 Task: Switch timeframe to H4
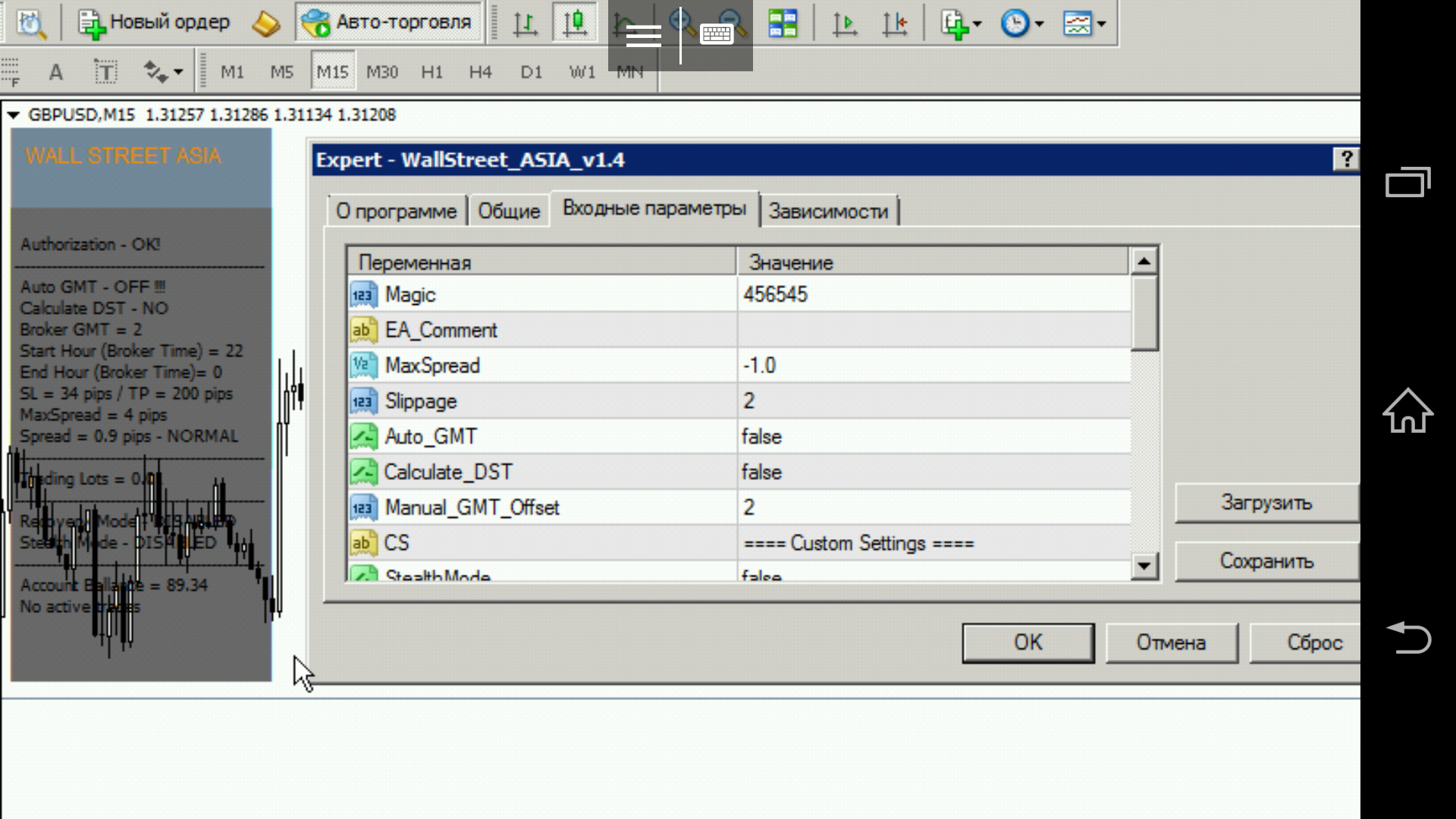pyautogui.click(x=481, y=72)
